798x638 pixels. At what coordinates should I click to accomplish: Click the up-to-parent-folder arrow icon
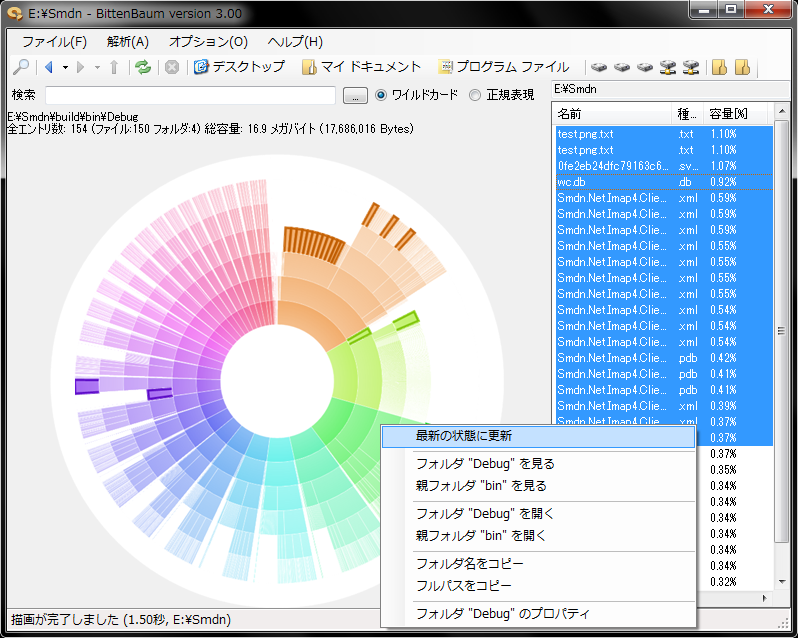tap(114, 67)
